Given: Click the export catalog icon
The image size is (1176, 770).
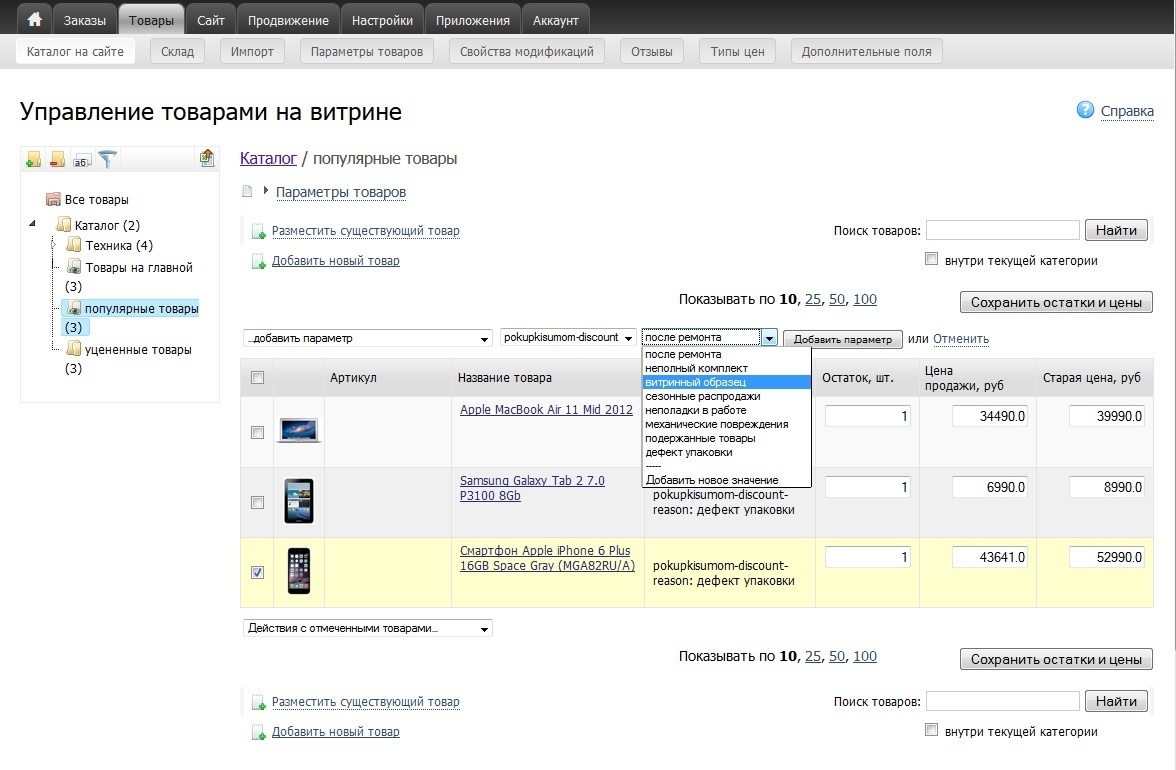Looking at the screenshot, I should point(207,157).
